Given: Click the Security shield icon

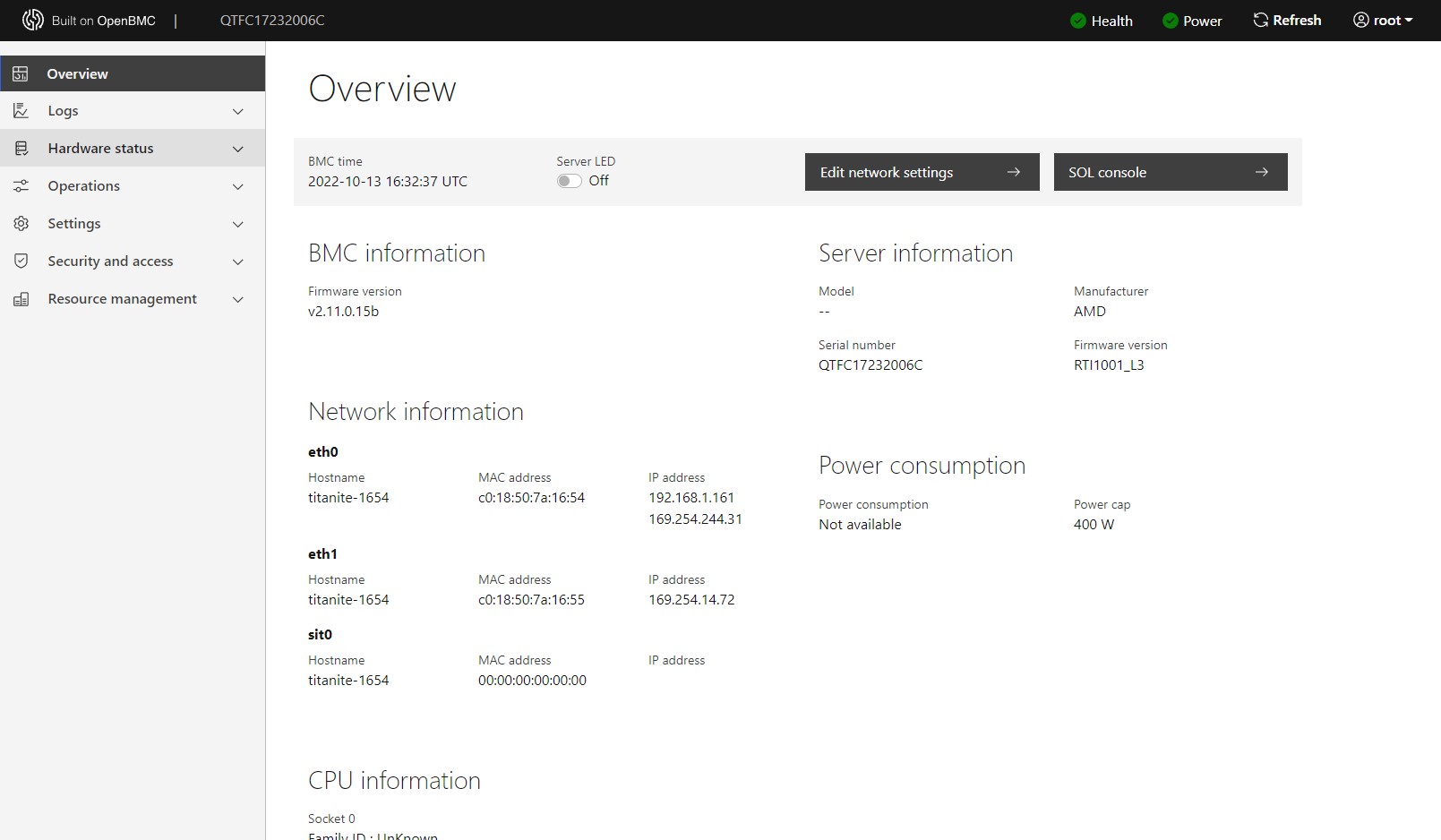Looking at the screenshot, I should pyautogui.click(x=21, y=261).
